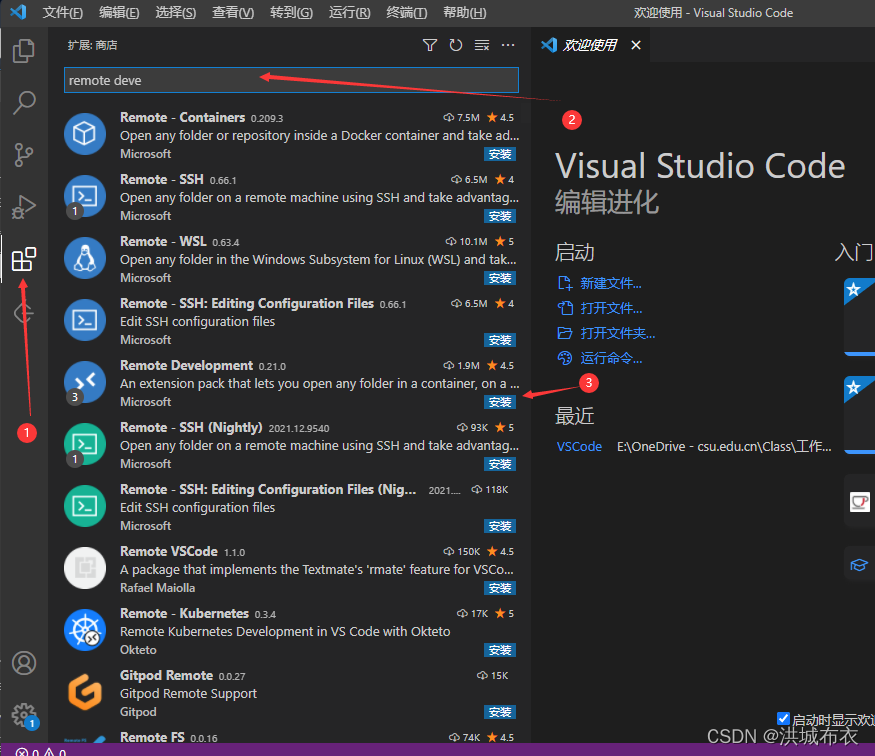875x756 pixels.
Task: Open the Accounts icon in activity bar
Action: pos(24,663)
